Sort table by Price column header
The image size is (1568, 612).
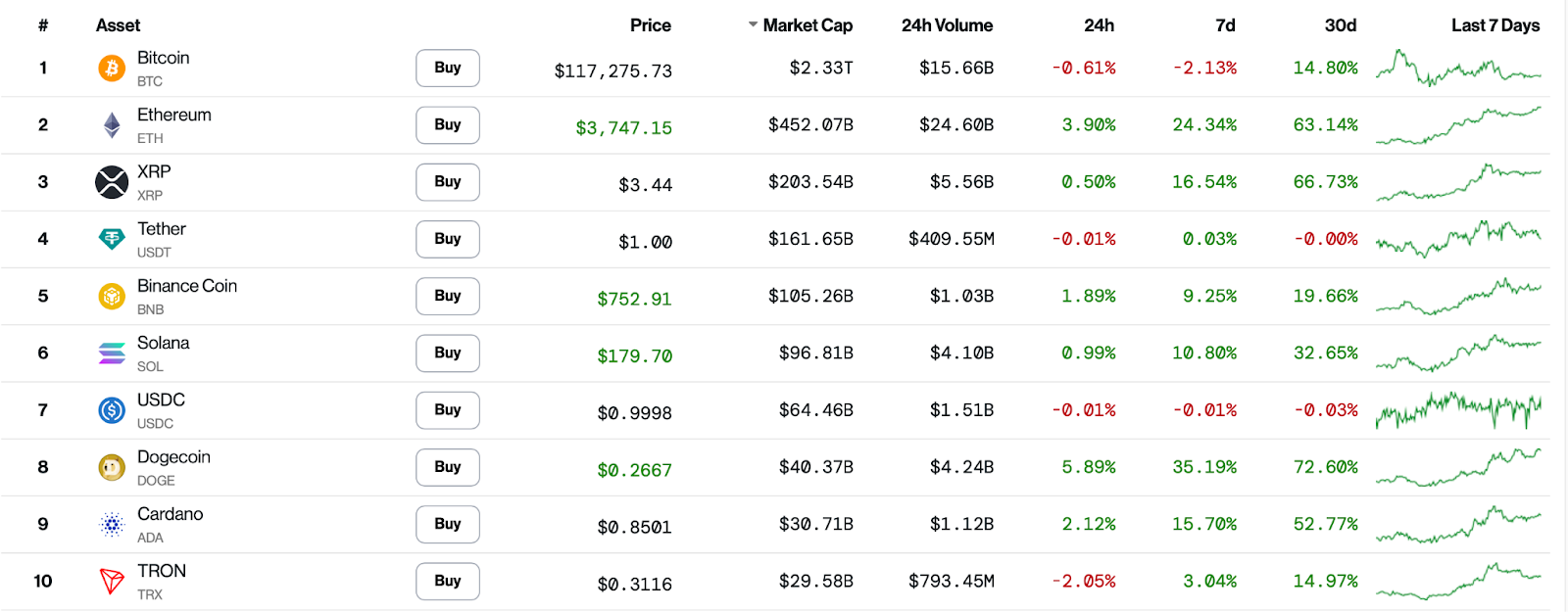pos(650,25)
